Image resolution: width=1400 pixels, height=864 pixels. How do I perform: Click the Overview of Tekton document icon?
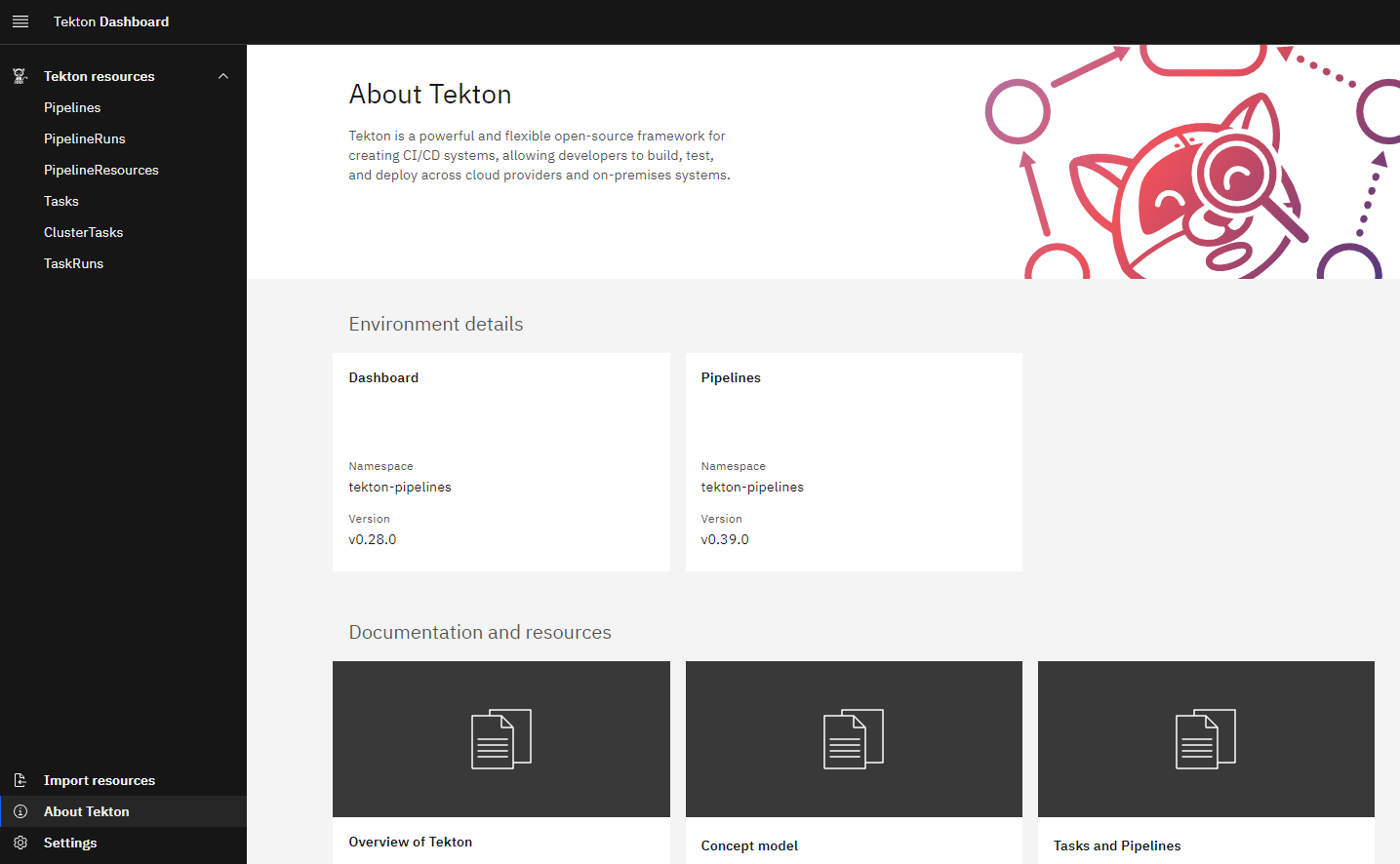coord(501,739)
